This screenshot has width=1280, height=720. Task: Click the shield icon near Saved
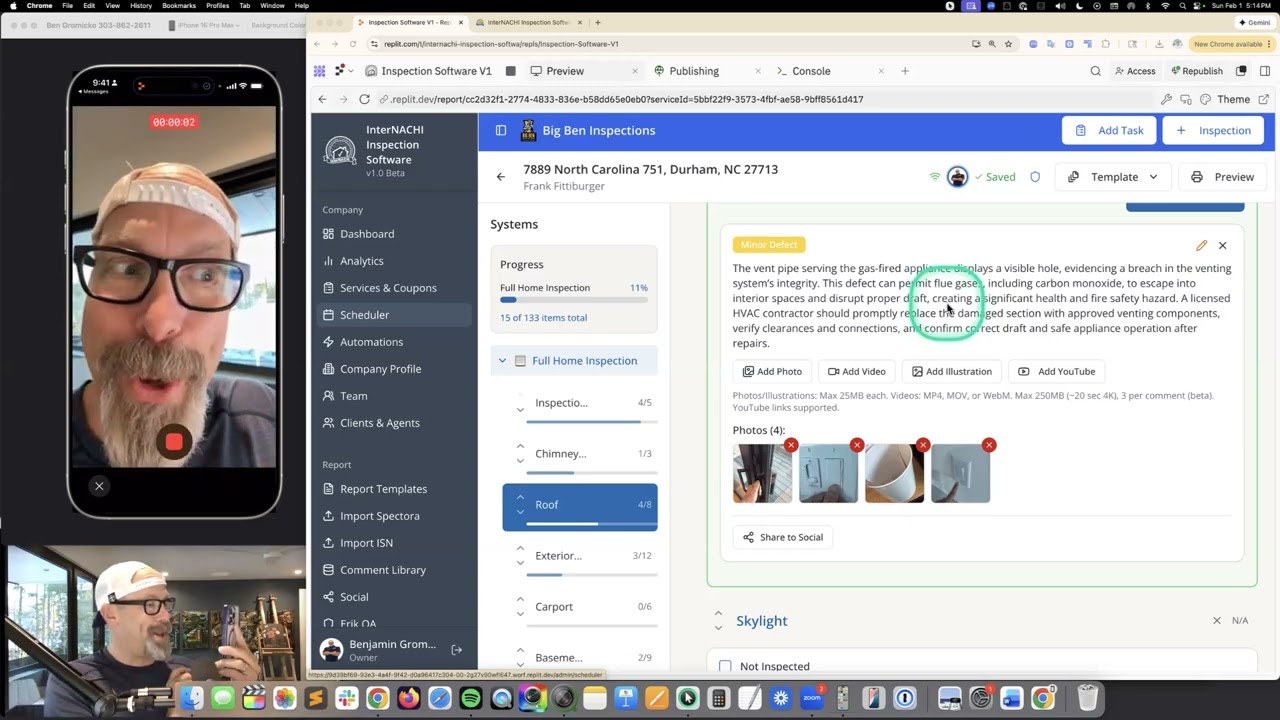[1035, 177]
